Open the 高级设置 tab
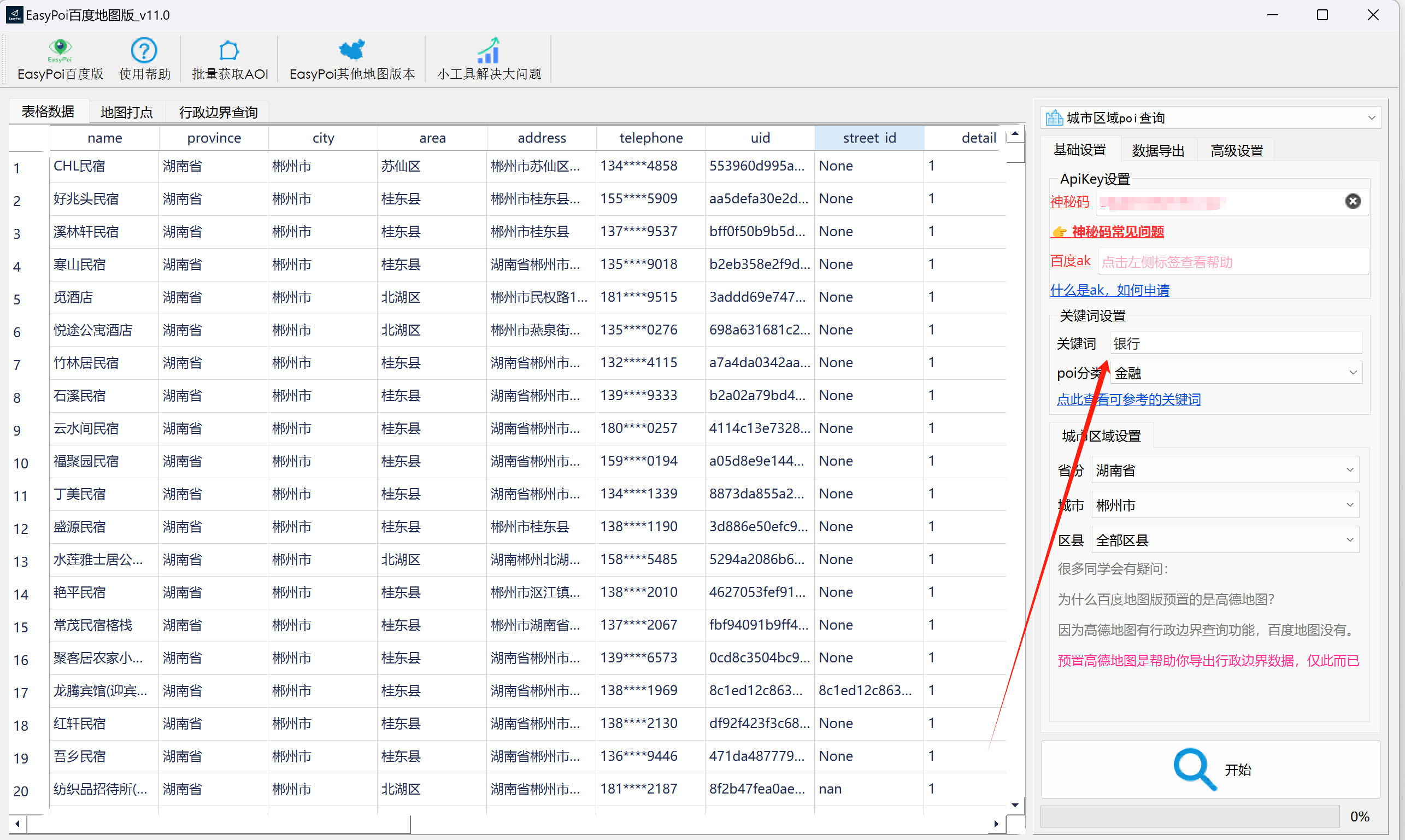1405x840 pixels. pyautogui.click(x=1237, y=151)
